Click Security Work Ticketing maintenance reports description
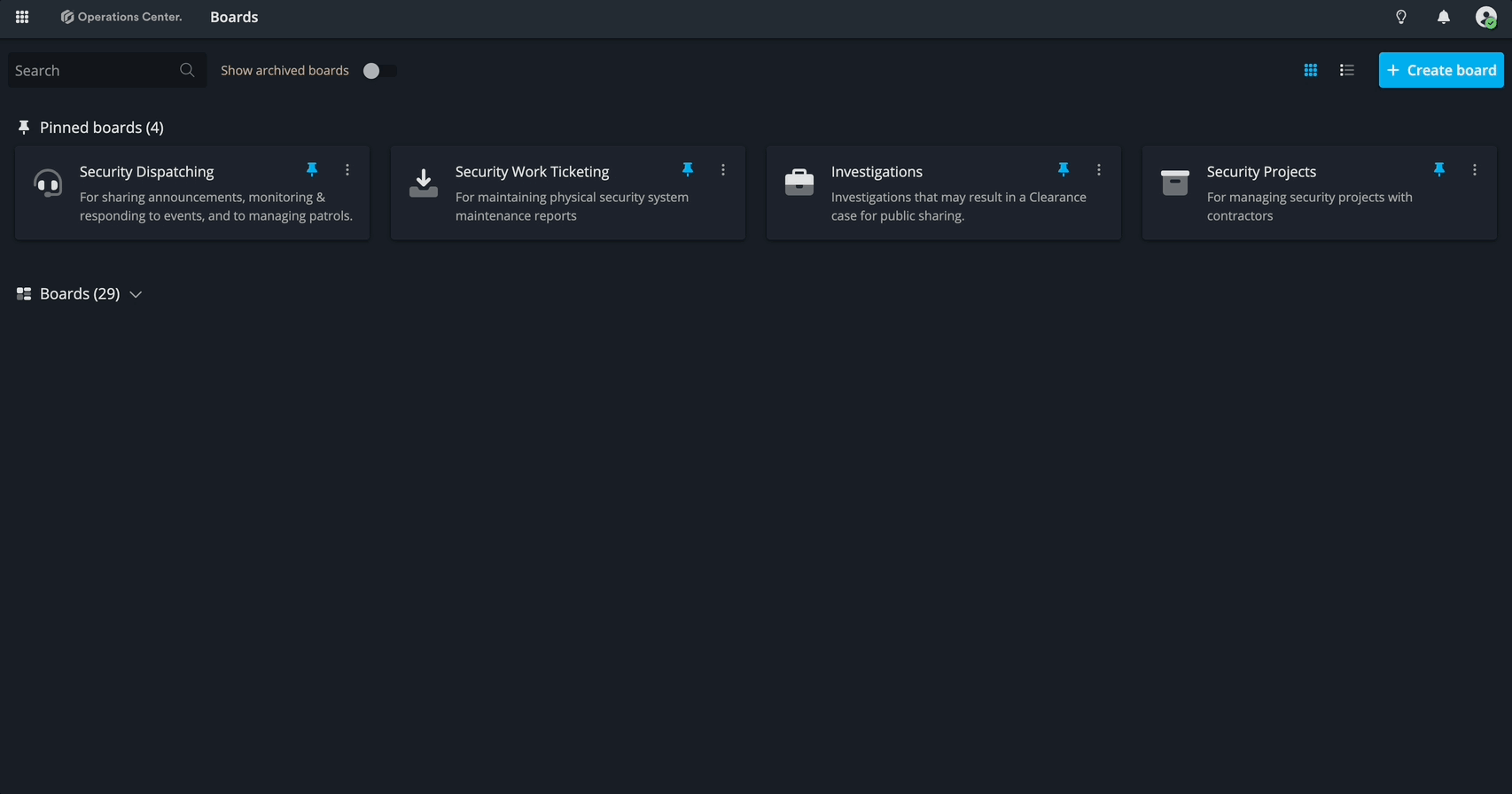 (572, 206)
